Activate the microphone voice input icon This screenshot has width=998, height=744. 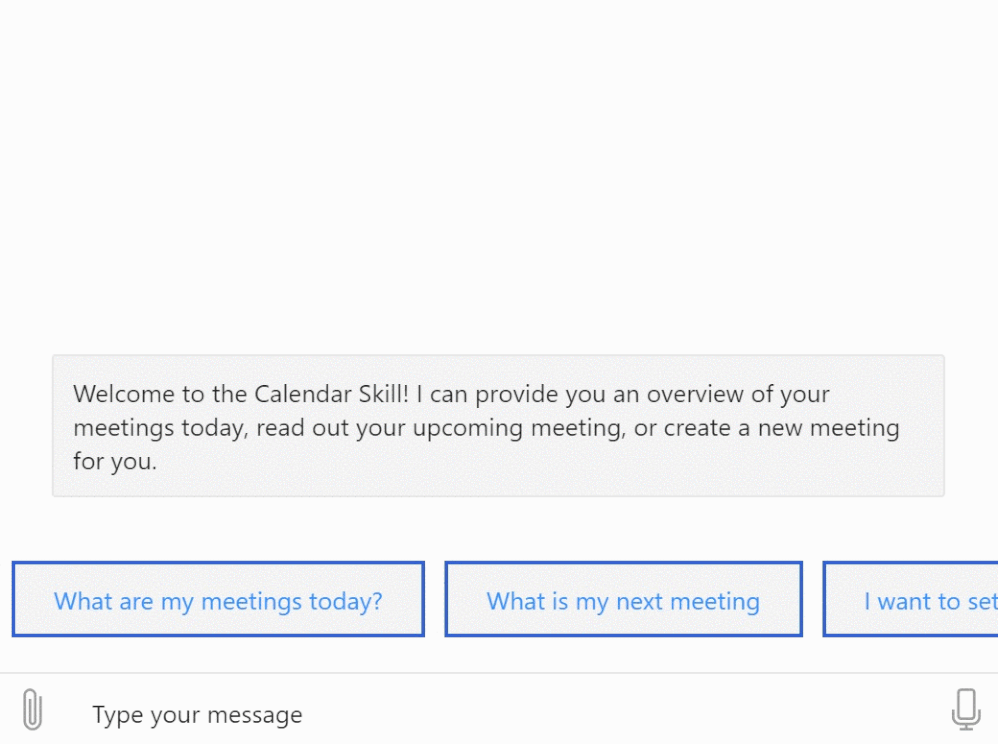[965, 709]
